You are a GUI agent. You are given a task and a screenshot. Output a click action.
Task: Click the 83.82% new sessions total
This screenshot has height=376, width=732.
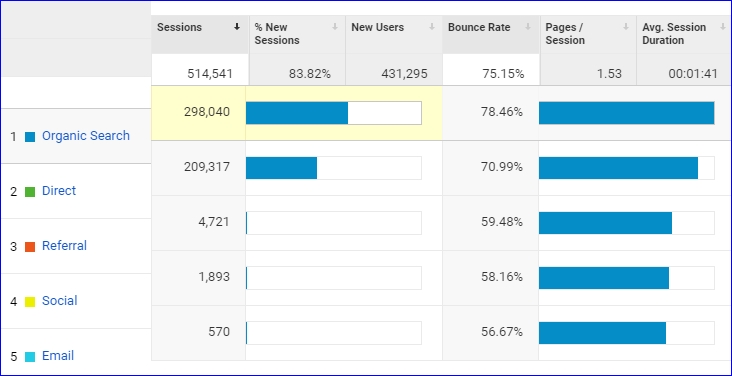pos(310,74)
